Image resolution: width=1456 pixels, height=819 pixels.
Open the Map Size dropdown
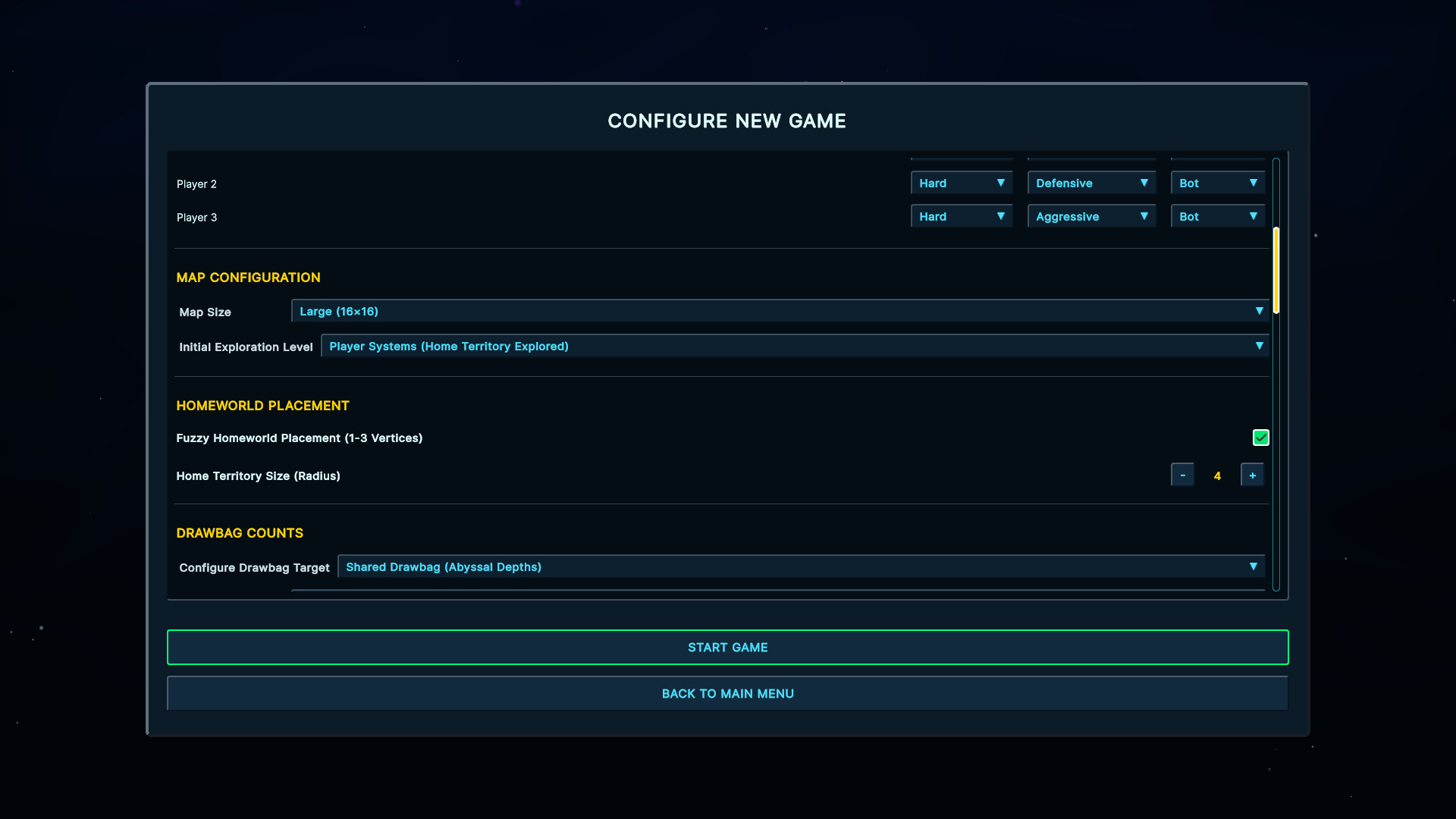click(780, 311)
